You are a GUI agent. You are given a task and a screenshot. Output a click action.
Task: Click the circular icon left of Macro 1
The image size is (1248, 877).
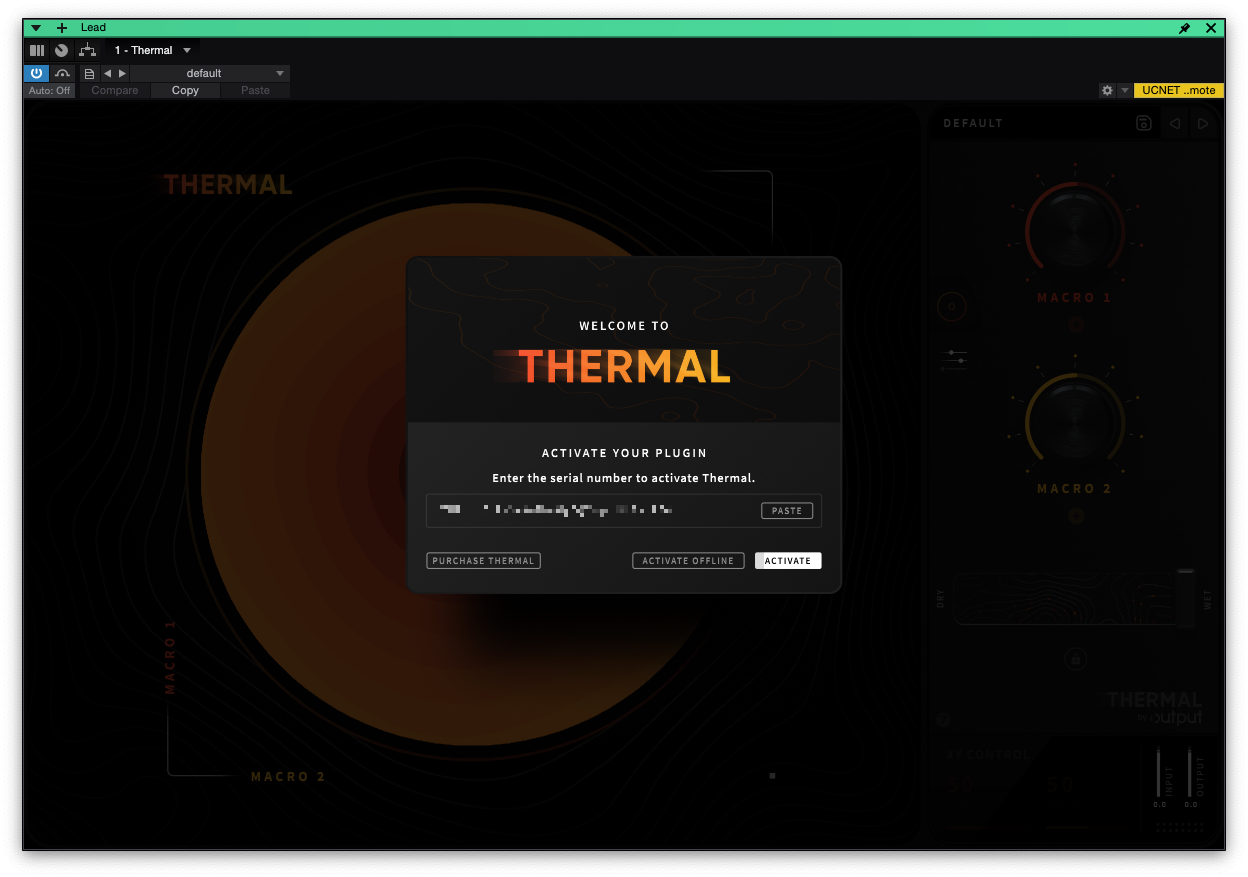952,307
